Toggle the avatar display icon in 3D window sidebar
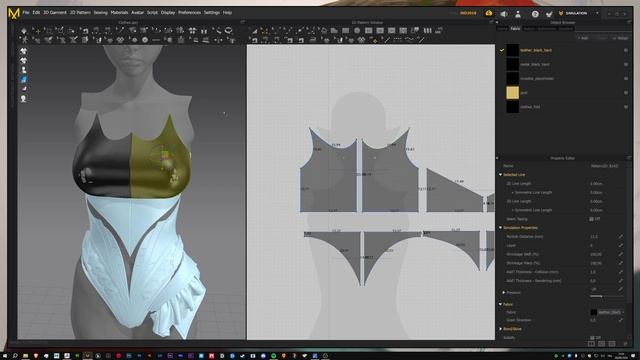The width and height of the screenshot is (640, 360). tap(24, 70)
